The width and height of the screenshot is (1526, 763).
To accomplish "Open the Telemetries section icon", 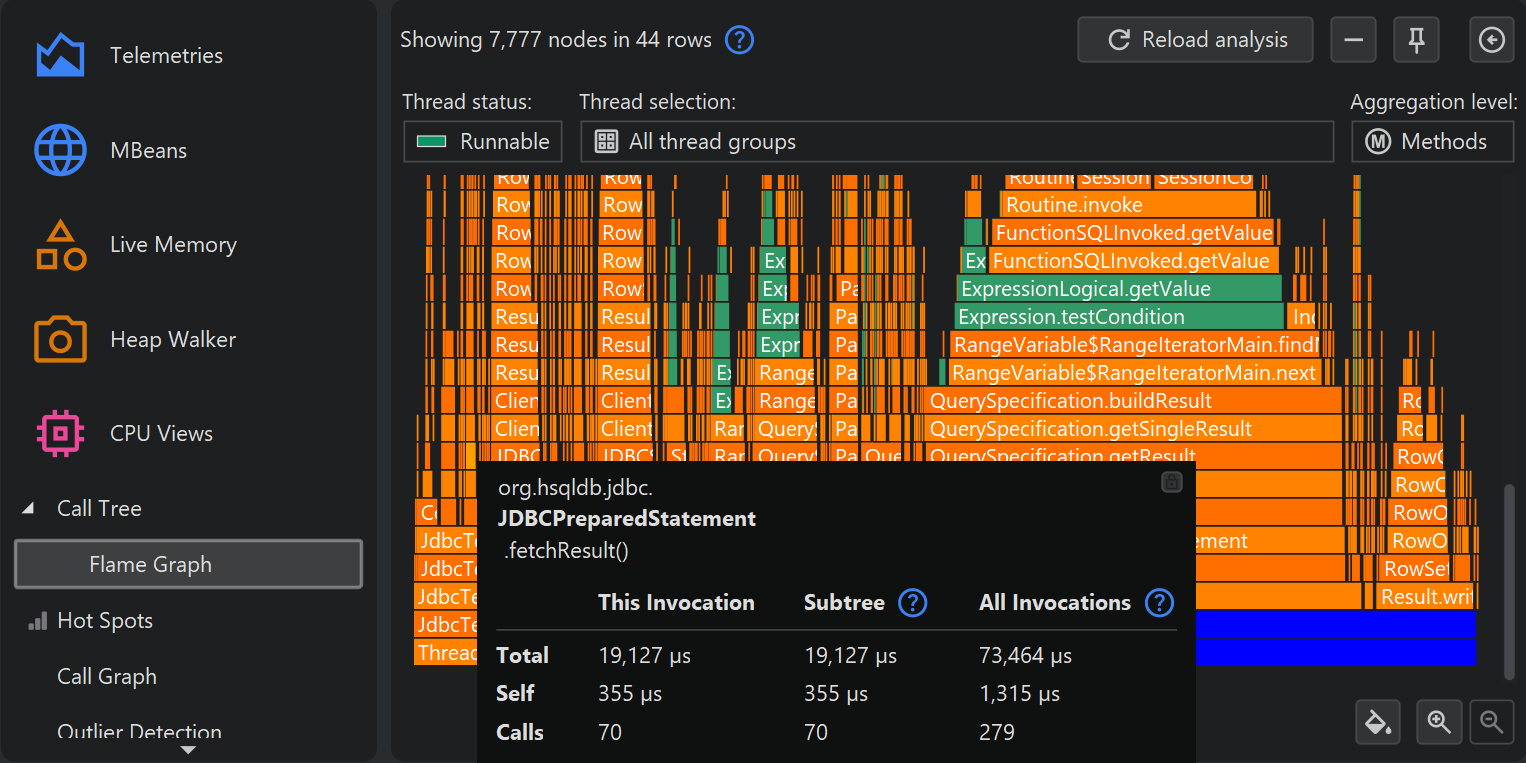I will [x=60, y=56].
